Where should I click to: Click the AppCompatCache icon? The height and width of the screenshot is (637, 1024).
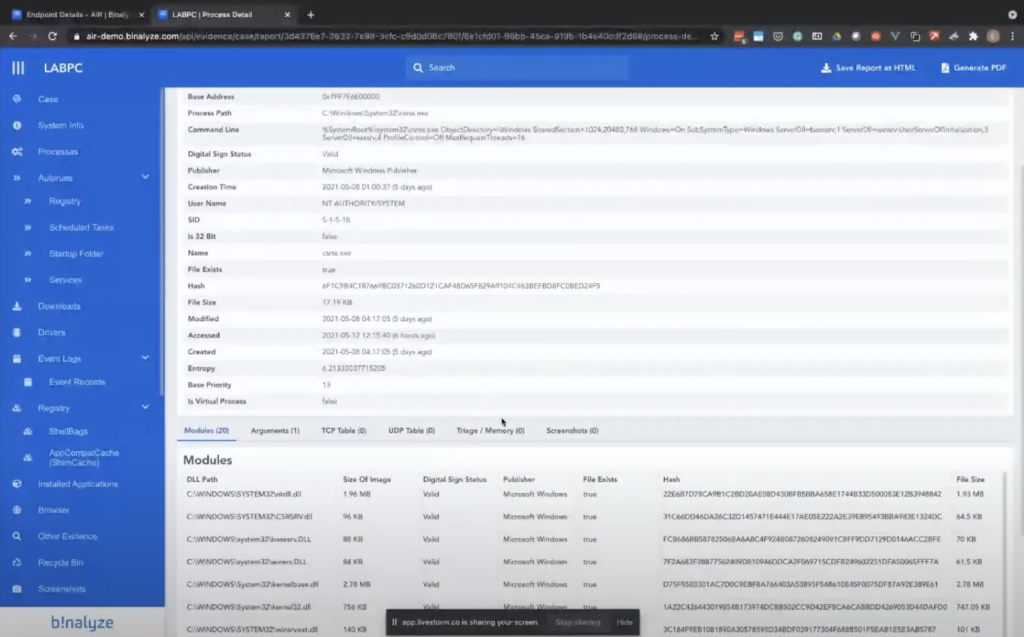[x=28, y=457]
